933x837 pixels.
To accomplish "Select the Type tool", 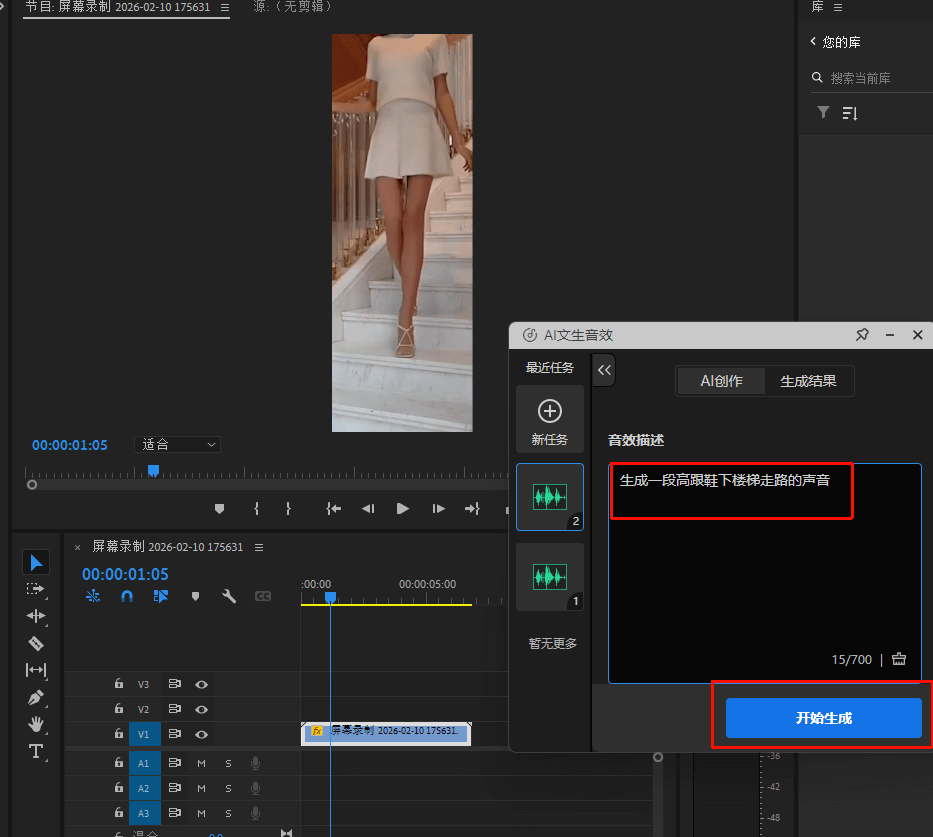I will (36, 751).
